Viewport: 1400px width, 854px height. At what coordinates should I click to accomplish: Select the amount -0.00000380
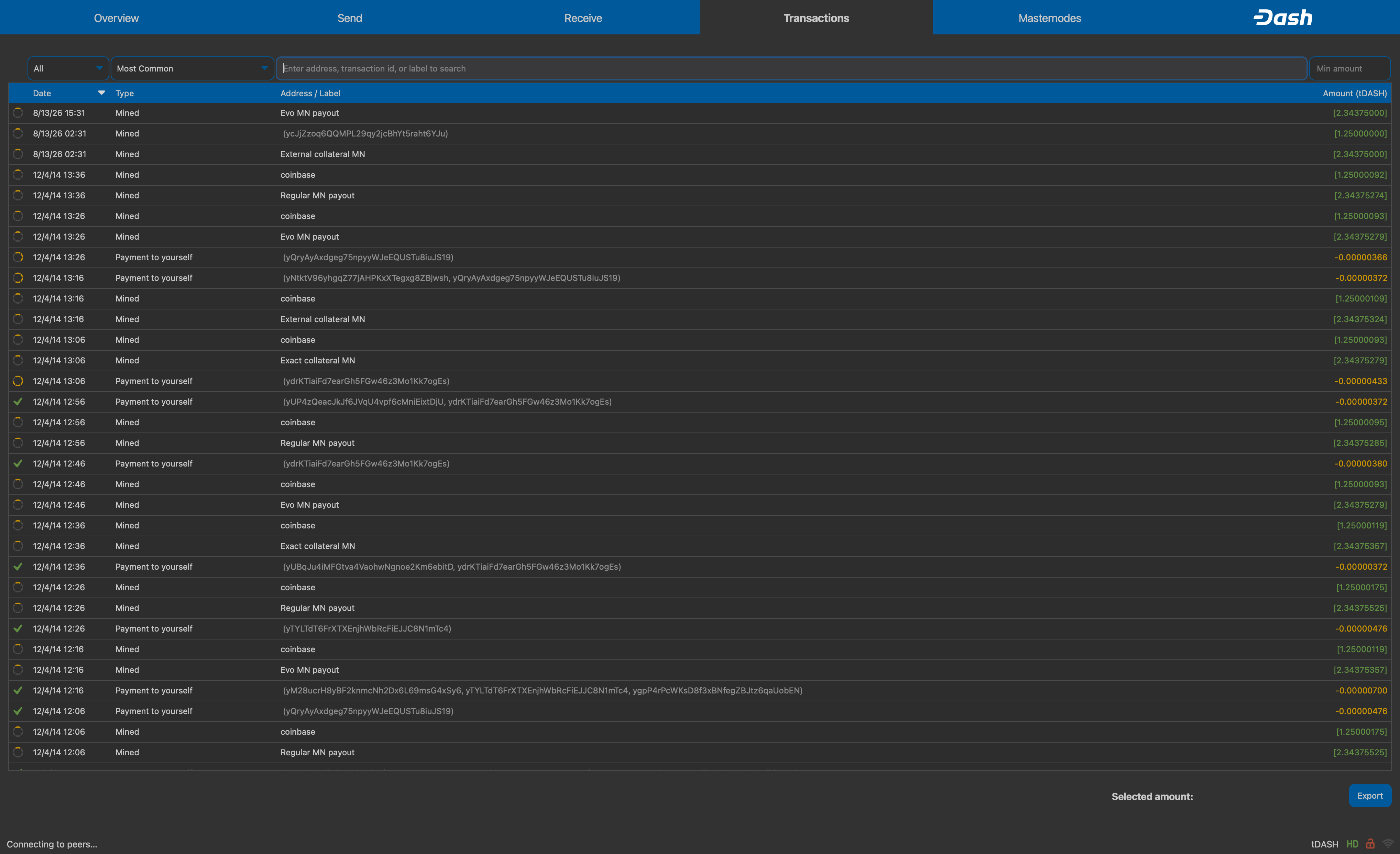pyautogui.click(x=1361, y=464)
